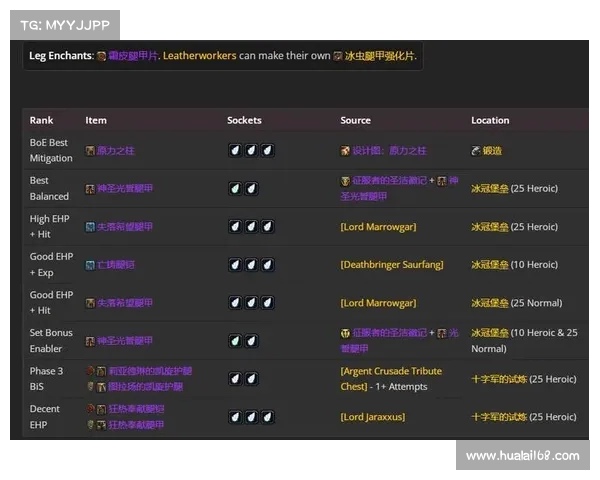Click the first socket gem in the Deathbringer Saurfang row
This screenshot has width=600, height=480.
pos(235,265)
